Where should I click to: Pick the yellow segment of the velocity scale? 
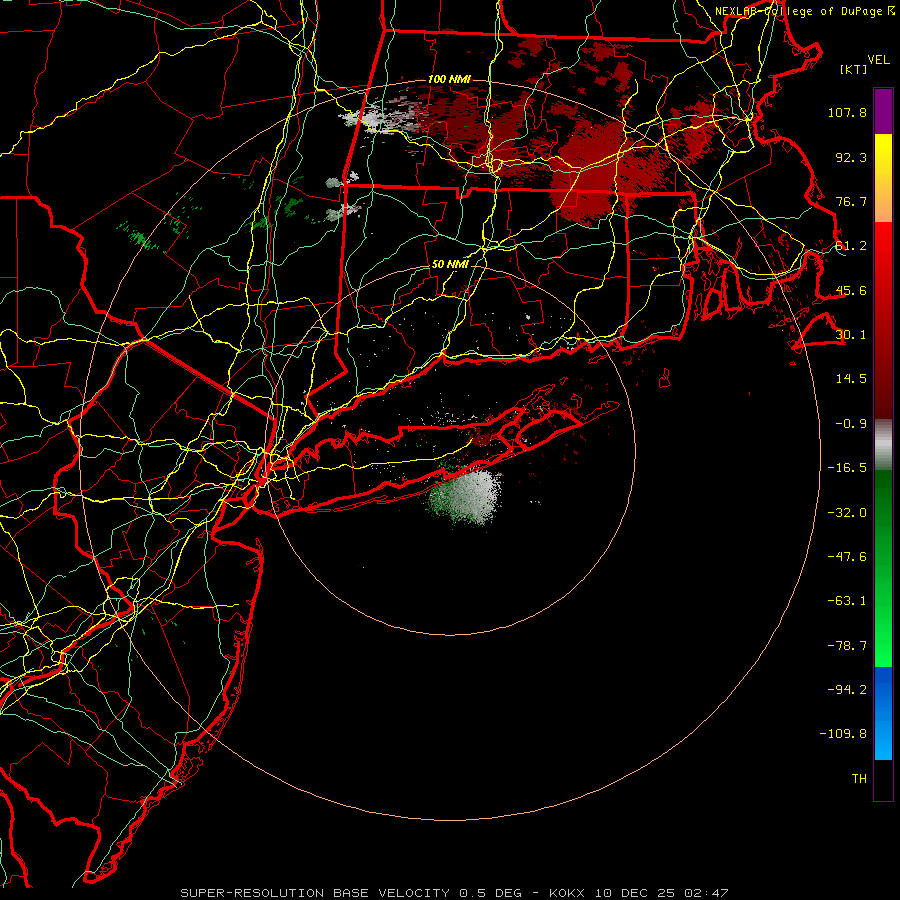(883, 178)
